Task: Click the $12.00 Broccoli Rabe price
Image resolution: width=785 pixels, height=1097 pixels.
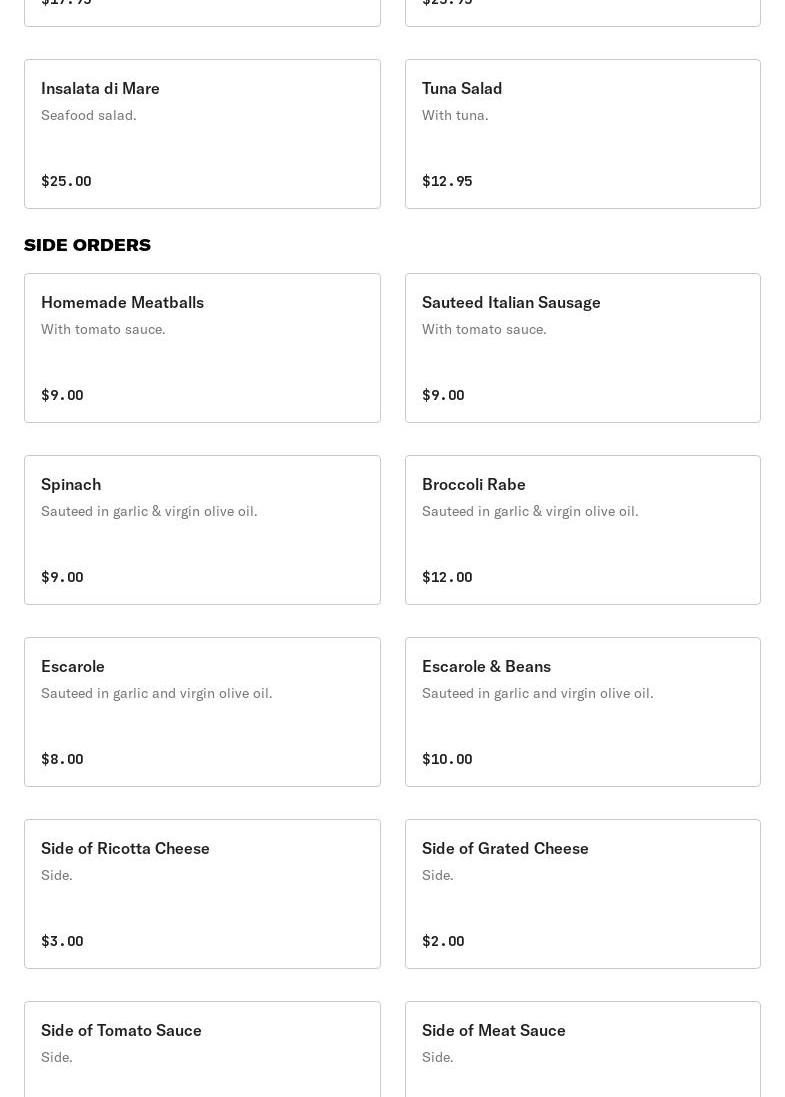Action: (447, 577)
